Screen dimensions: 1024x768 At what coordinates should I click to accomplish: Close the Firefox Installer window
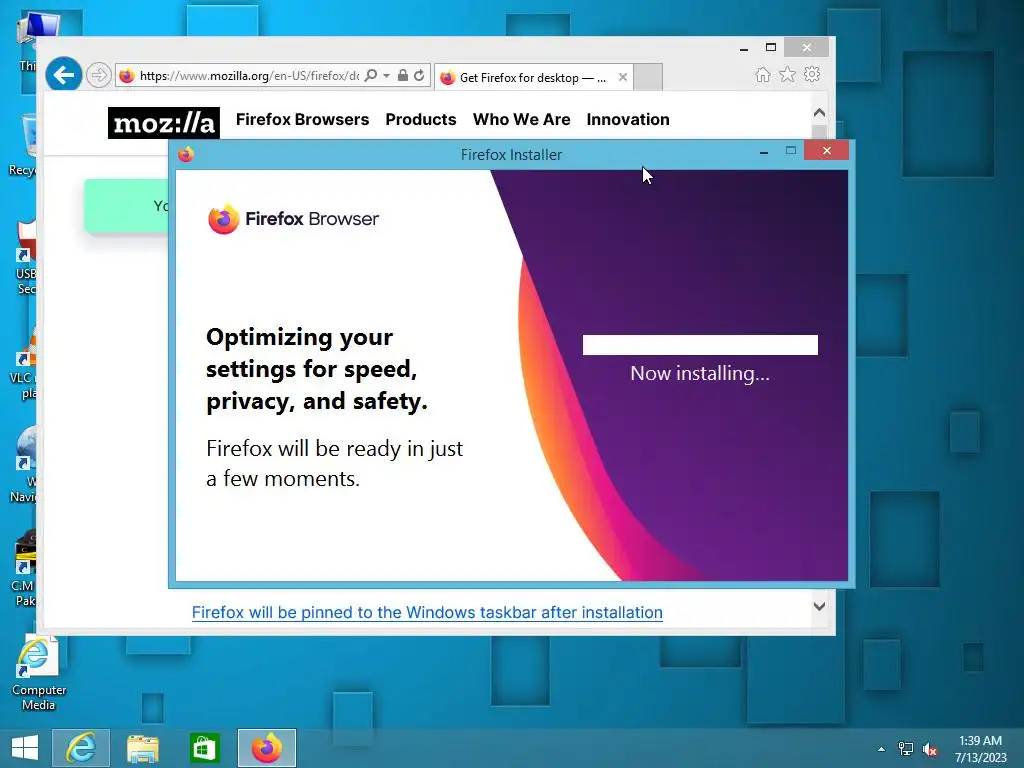(x=827, y=151)
